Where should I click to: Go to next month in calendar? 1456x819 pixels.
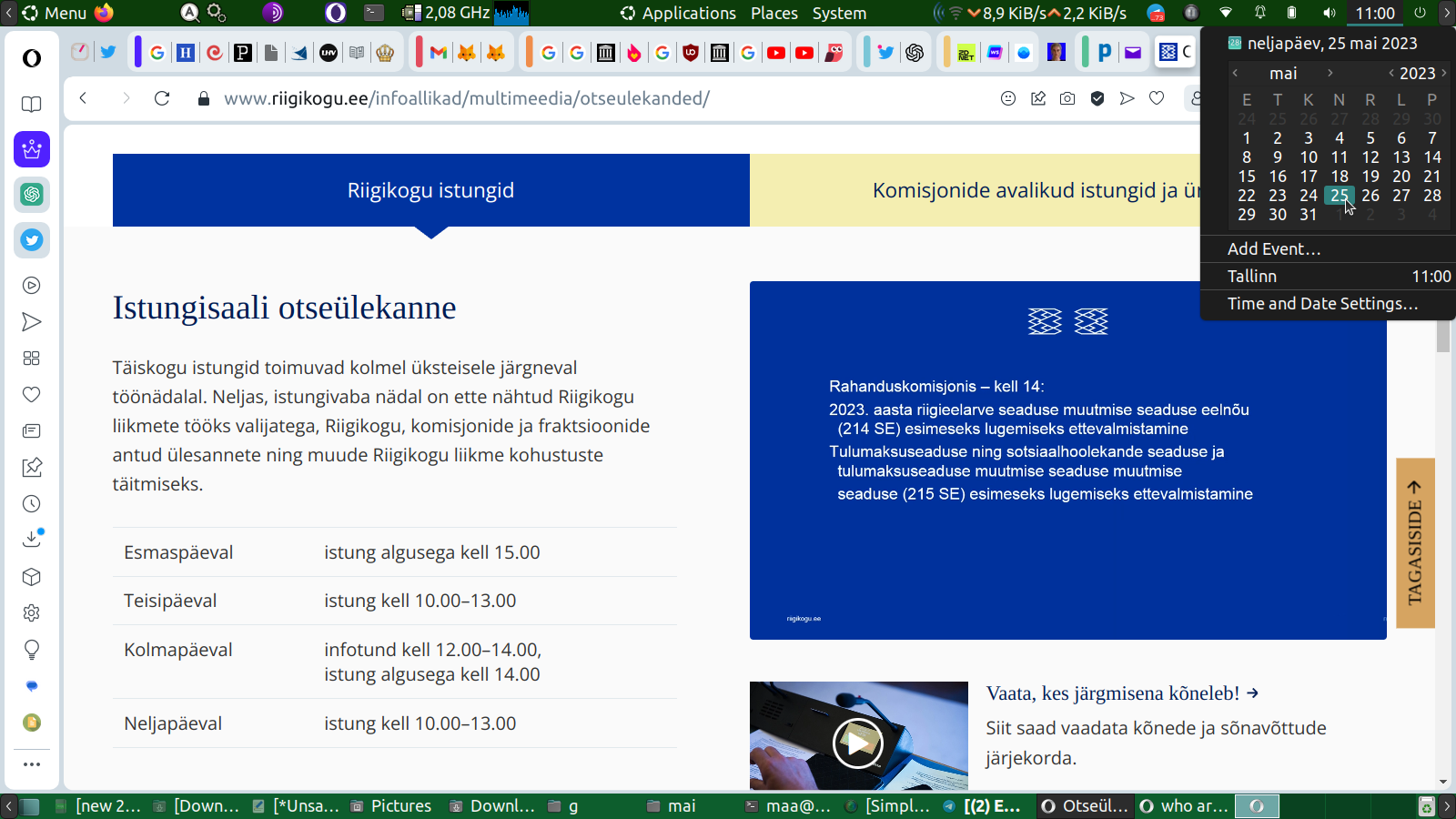[1330, 73]
